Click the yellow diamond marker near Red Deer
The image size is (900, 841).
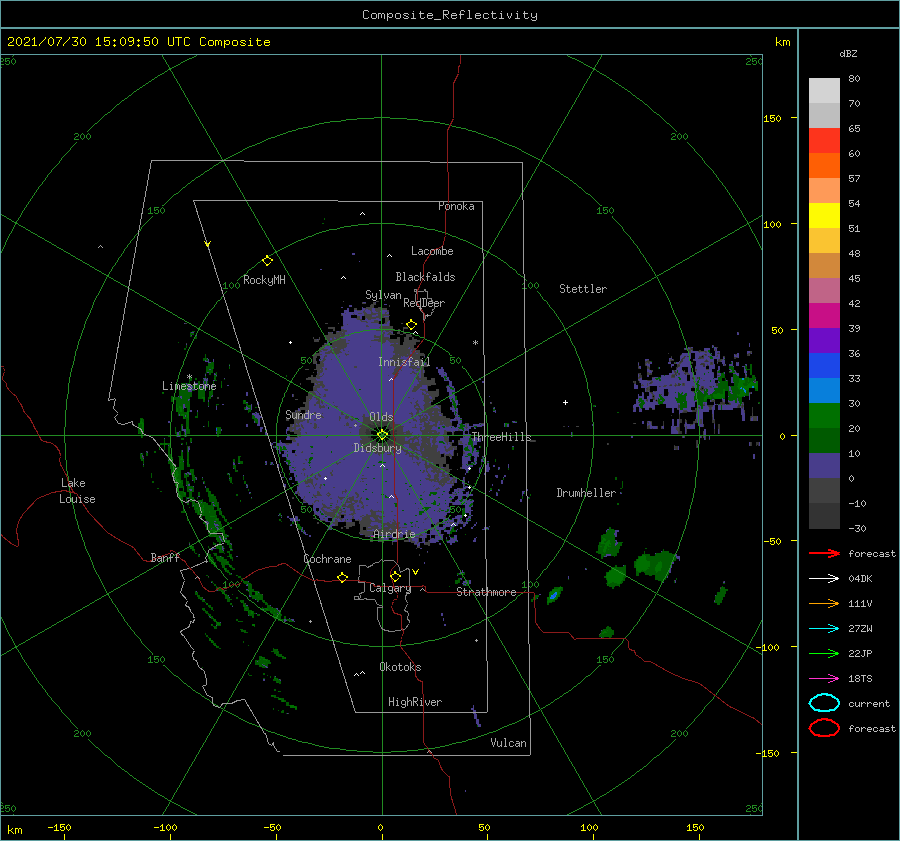click(412, 325)
